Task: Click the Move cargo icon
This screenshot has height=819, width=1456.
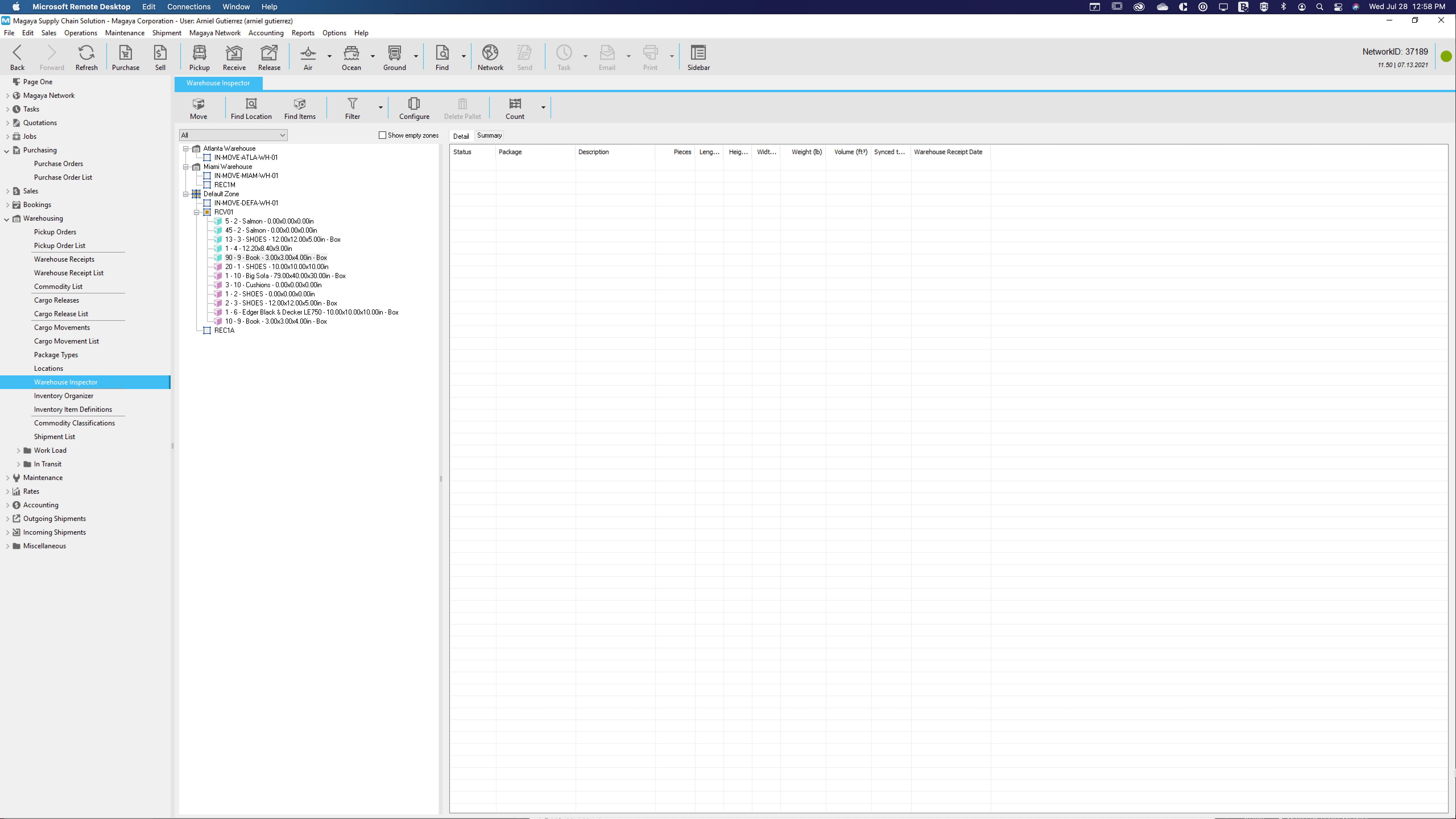Action: pyautogui.click(x=198, y=108)
